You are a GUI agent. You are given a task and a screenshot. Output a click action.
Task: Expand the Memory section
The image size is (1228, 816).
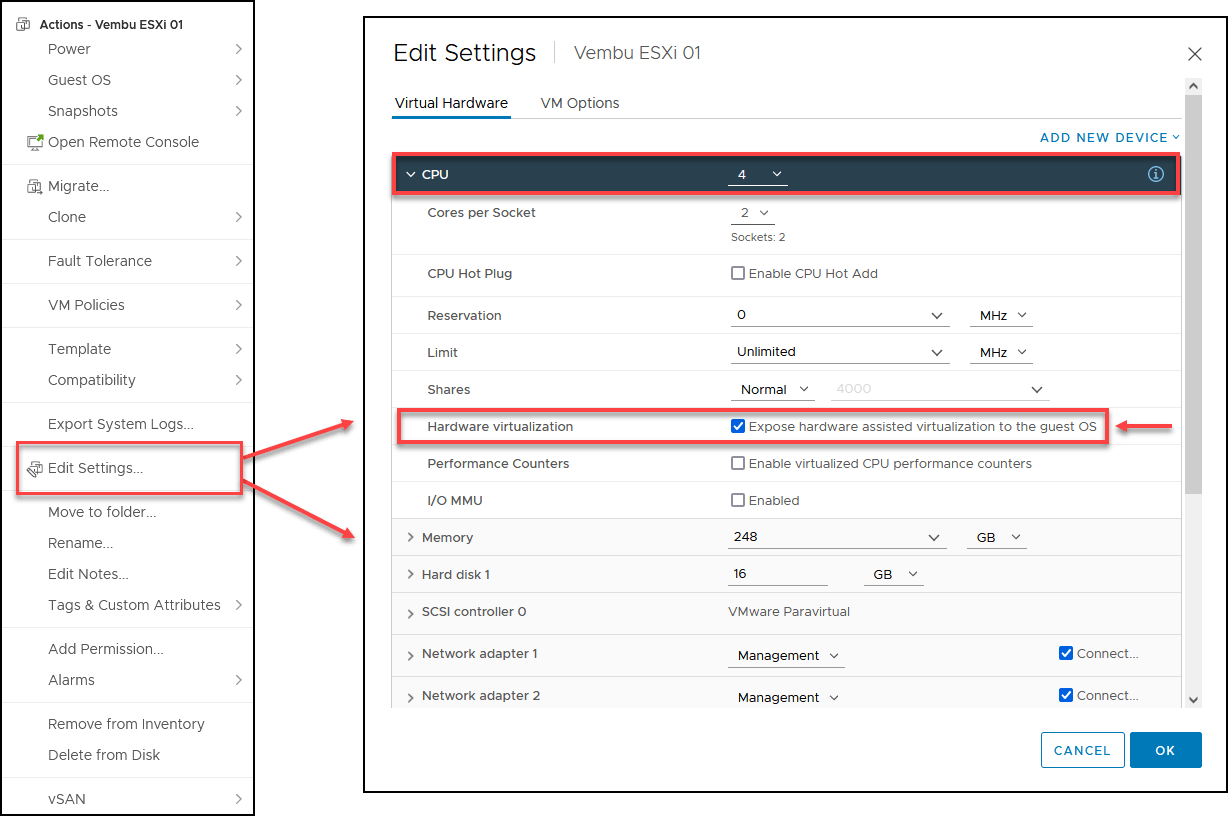coord(410,538)
